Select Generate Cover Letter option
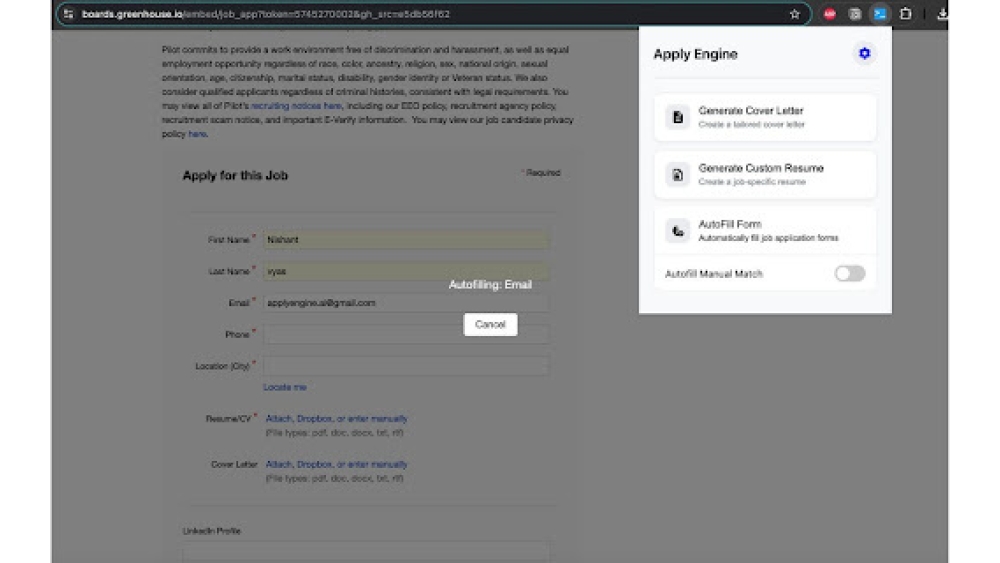Image resolution: width=1000 pixels, height=563 pixels. pyautogui.click(x=765, y=117)
